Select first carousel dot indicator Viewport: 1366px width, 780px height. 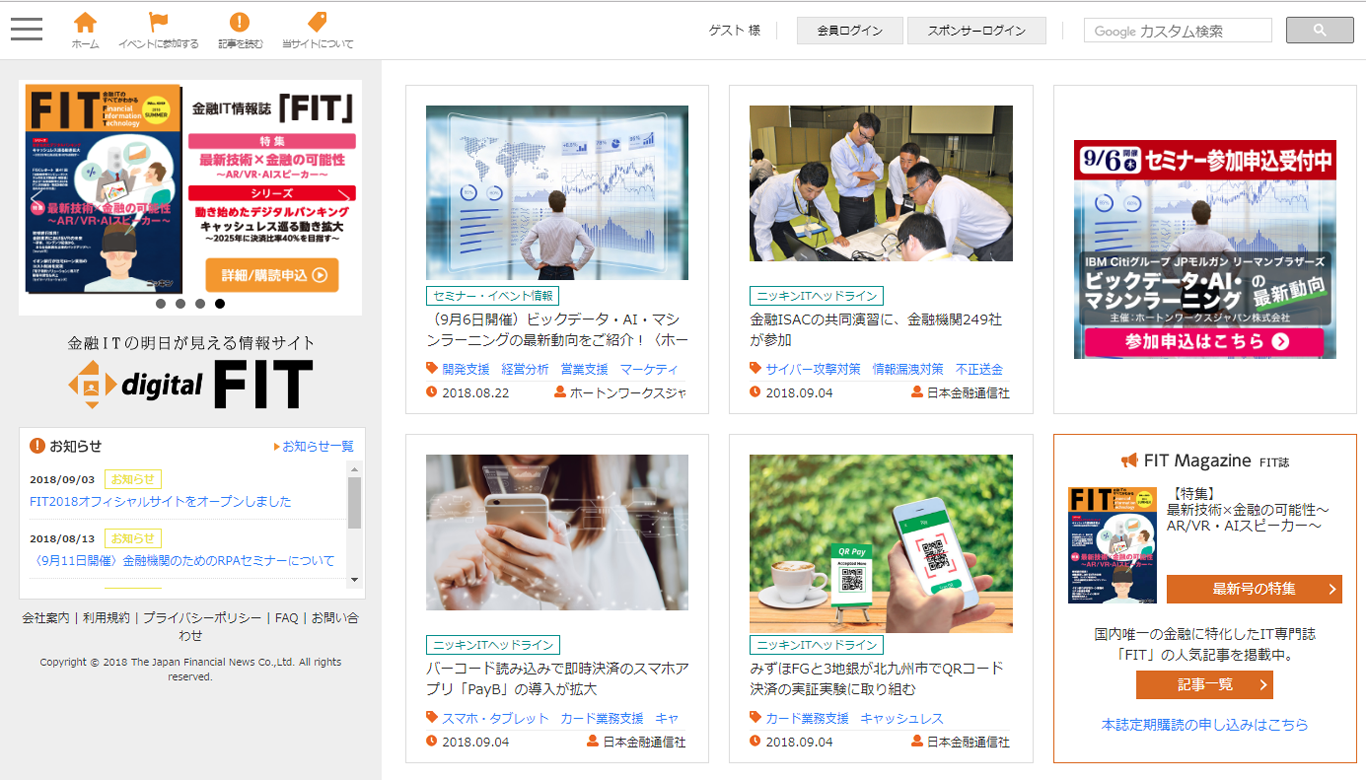(161, 303)
